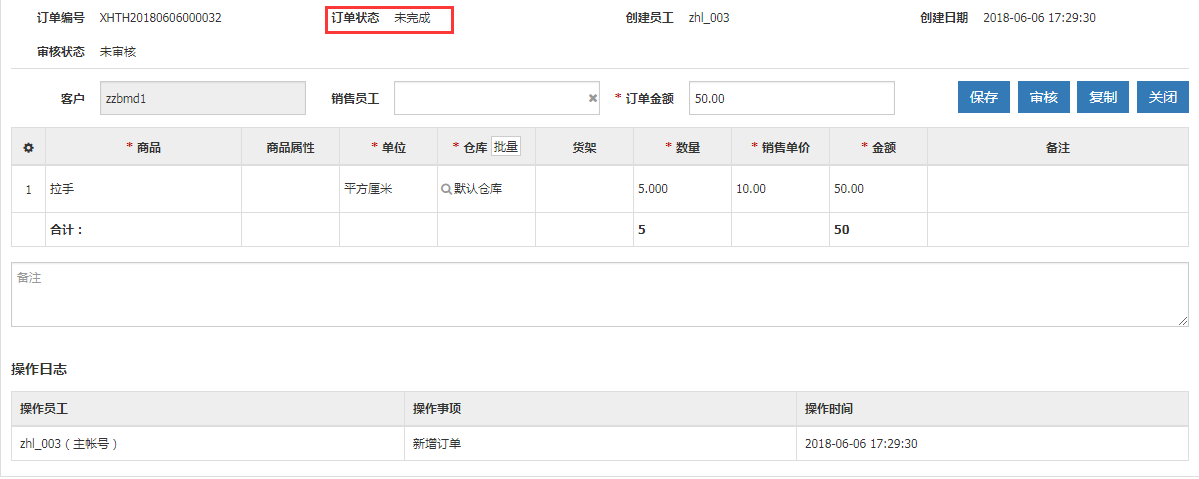Click the empty 货架 cell in row 1
The height and width of the screenshot is (479, 1199).
[584, 189]
